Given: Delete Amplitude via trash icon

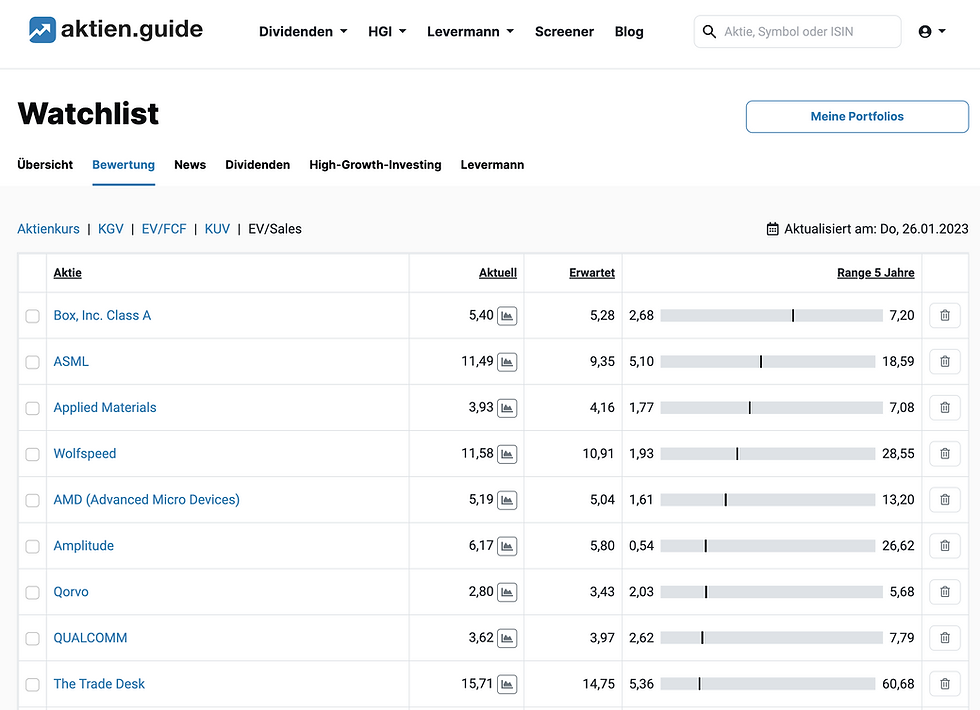Looking at the screenshot, I should pyautogui.click(x=945, y=546).
